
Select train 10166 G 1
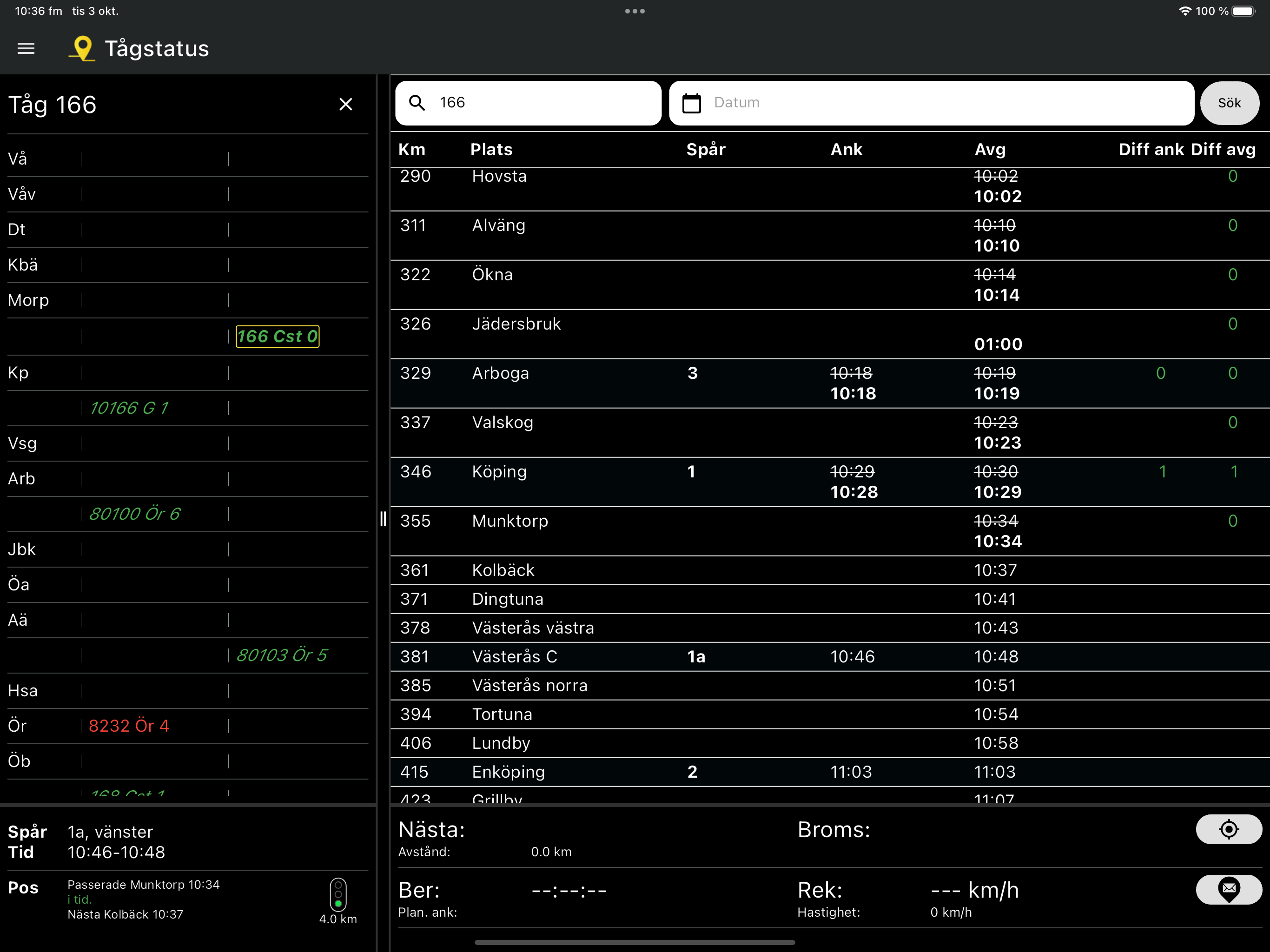pos(129,408)
